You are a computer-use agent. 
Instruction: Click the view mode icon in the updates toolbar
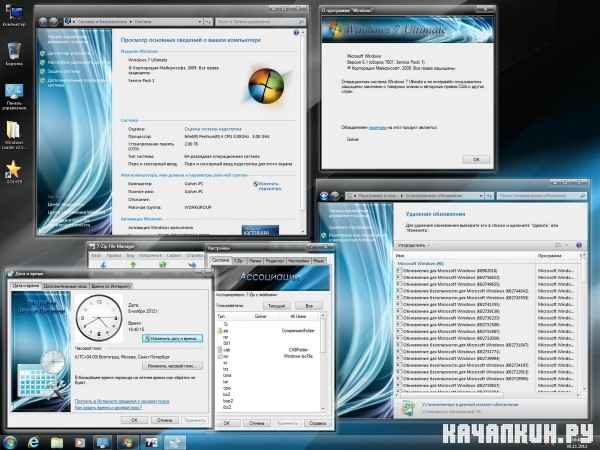(x=559, y=245)
